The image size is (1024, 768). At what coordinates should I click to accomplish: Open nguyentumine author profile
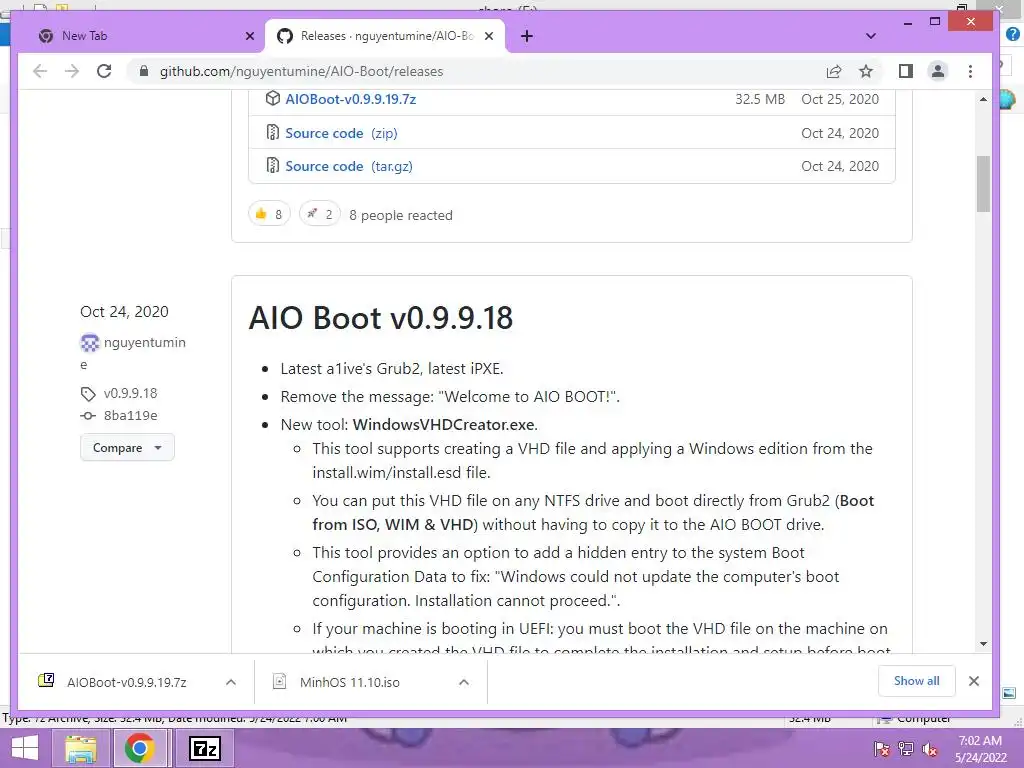144,342
